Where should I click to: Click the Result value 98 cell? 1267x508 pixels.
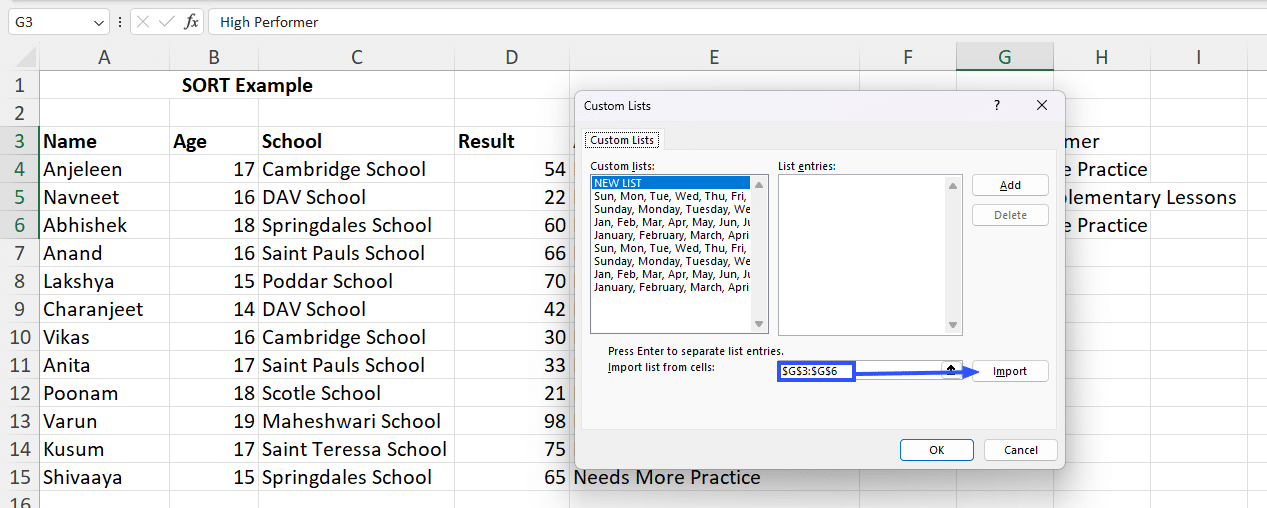point(512,421)
